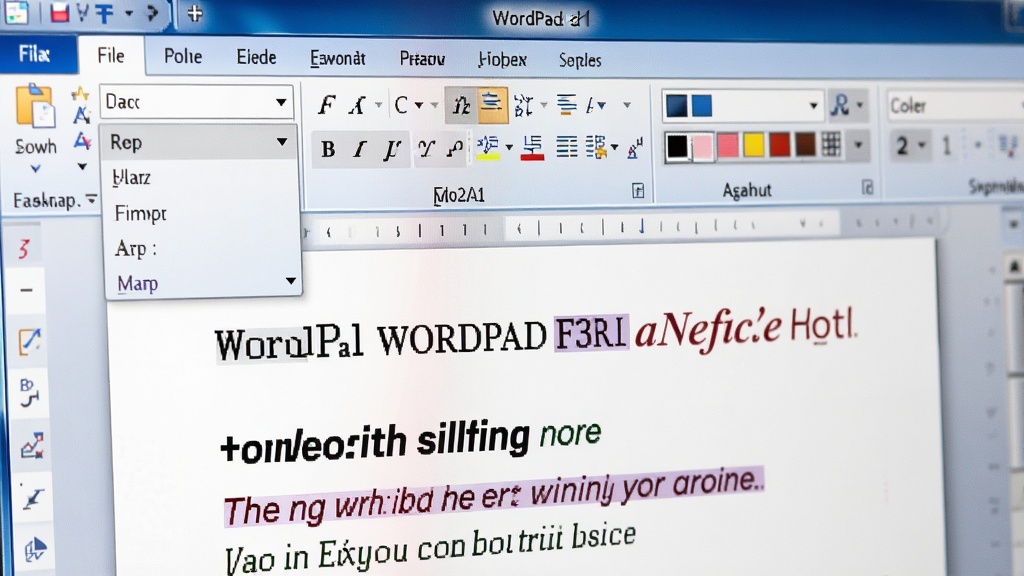Pick the light pink color swatch
This screenshot has height=576, width=1024.
click(x=703, y=147)
